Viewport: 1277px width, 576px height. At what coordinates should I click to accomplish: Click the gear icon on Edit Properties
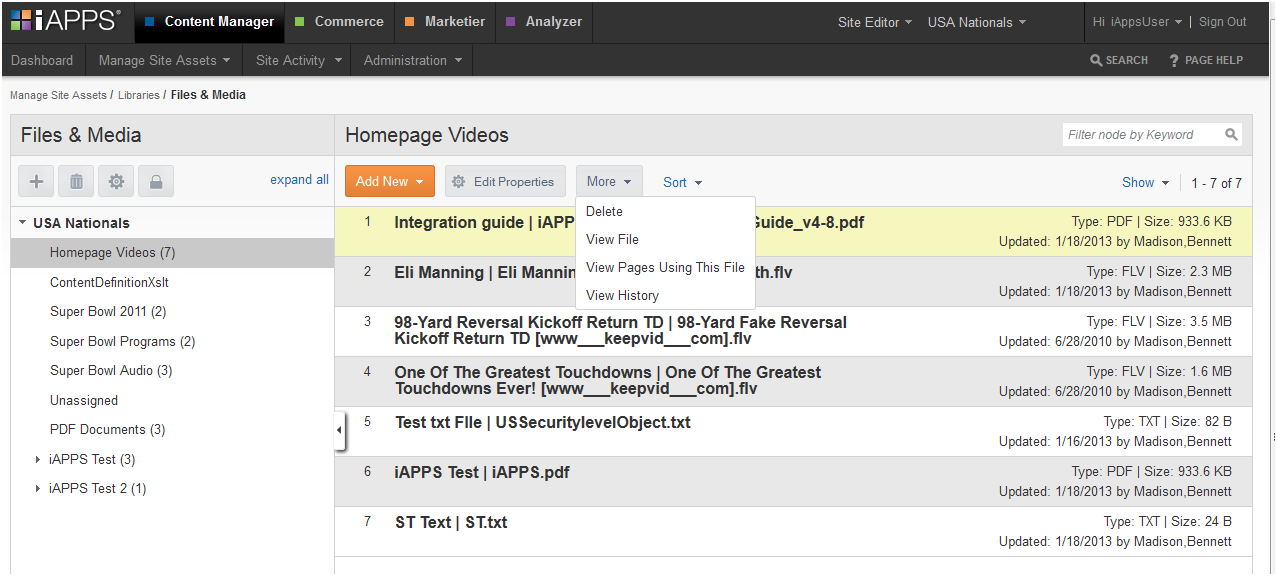pos(459,182)
